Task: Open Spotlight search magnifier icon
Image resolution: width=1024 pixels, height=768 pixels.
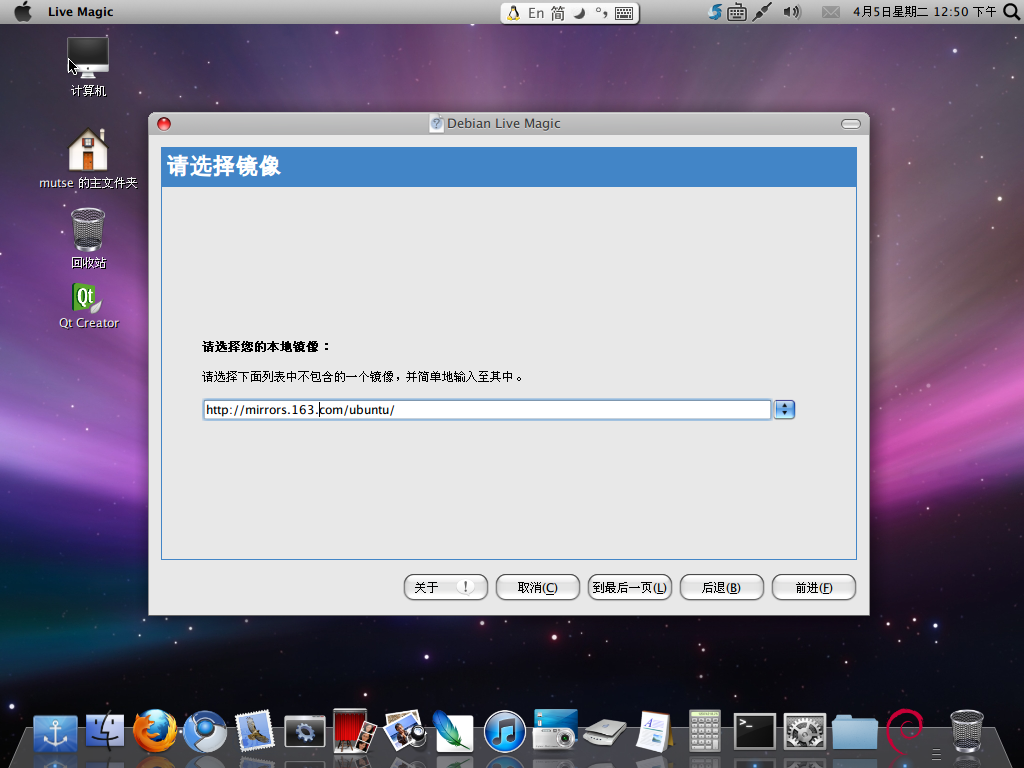Action: (1011, 12)
